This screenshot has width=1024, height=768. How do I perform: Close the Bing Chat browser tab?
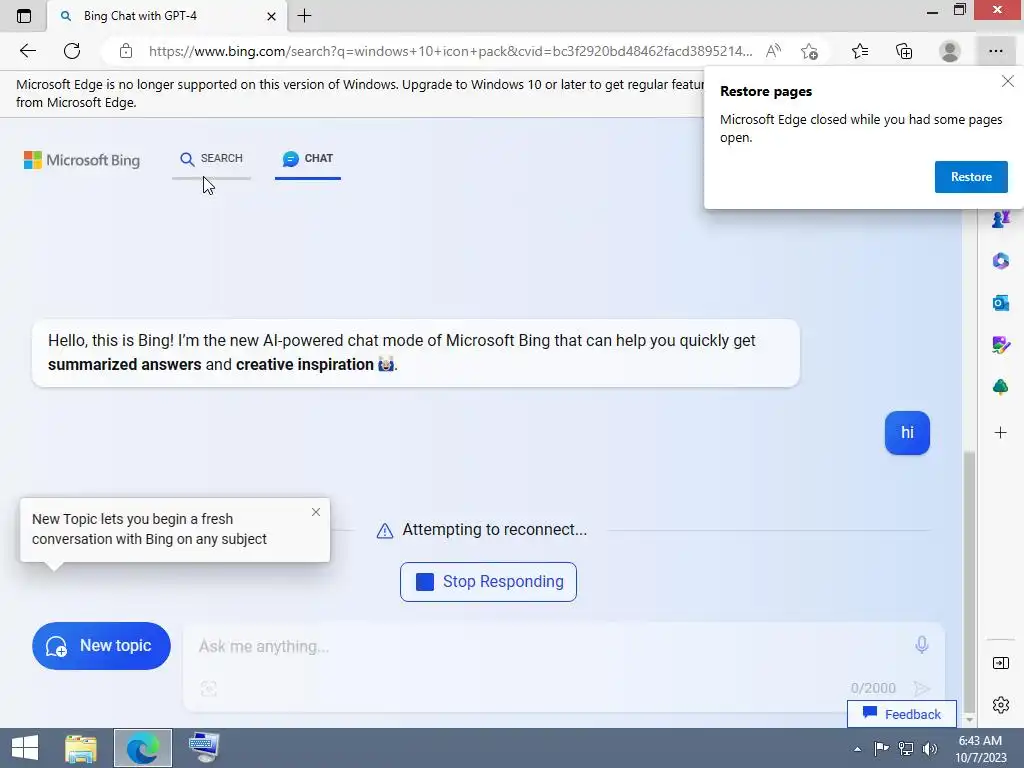point(272,16)
